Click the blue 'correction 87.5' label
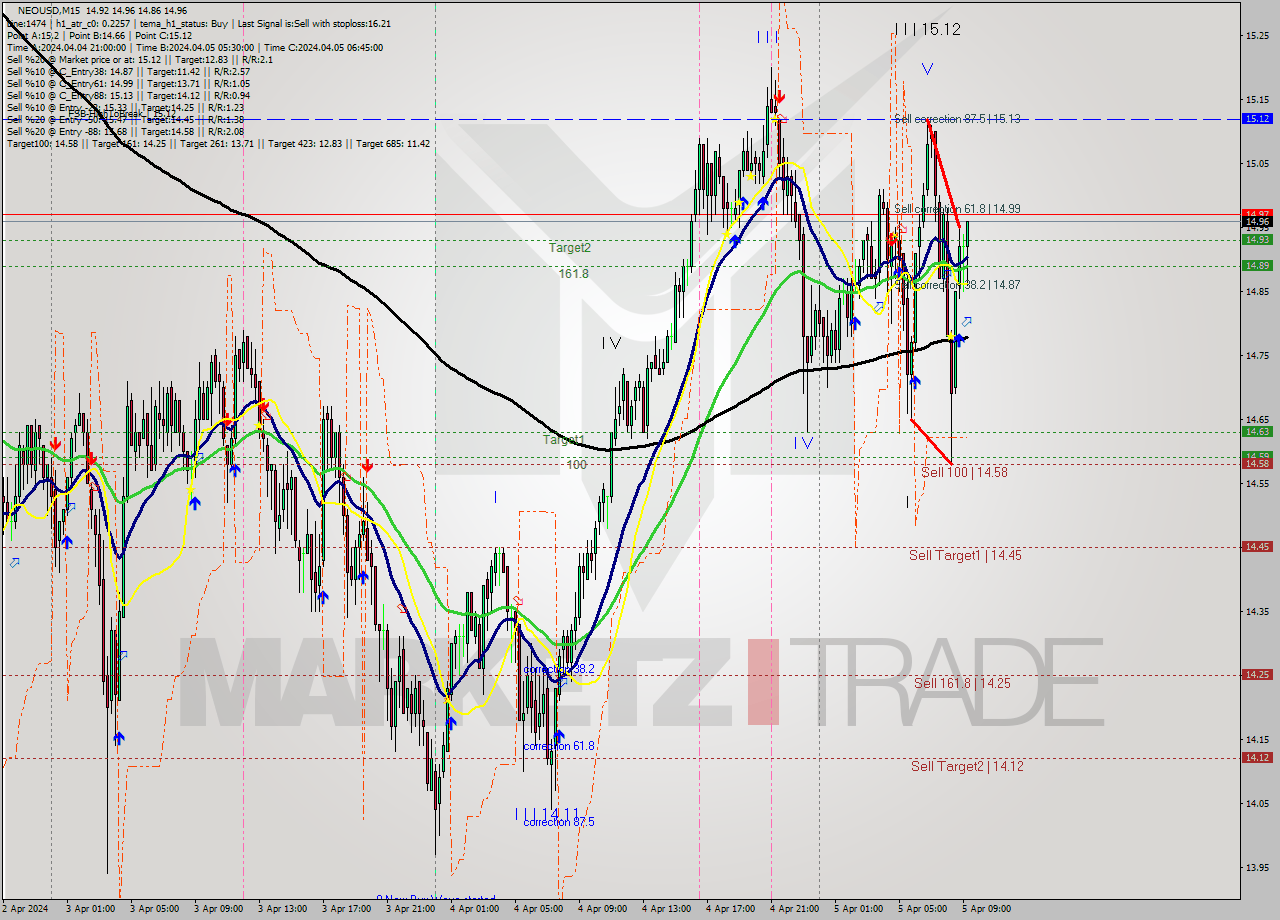This screenshot has width=1280, height=920. [x=559, y=822]
